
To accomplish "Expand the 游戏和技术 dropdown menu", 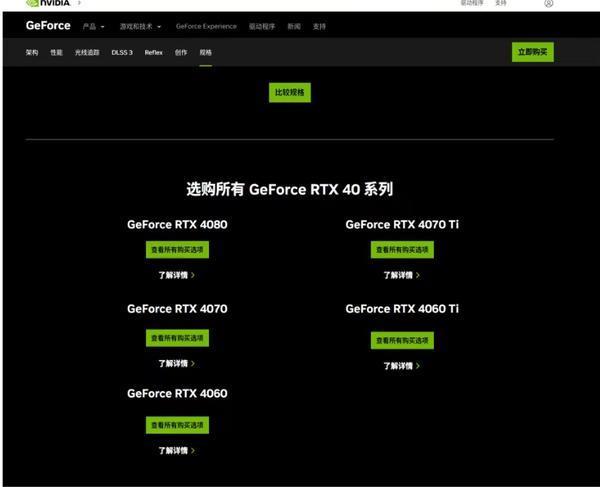I will pos(140,26).
